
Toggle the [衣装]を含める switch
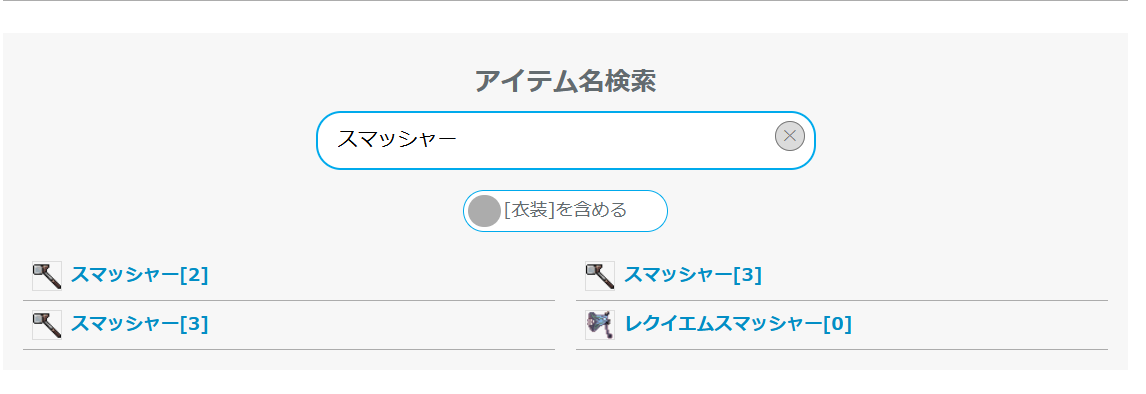[x=565, y=211]
